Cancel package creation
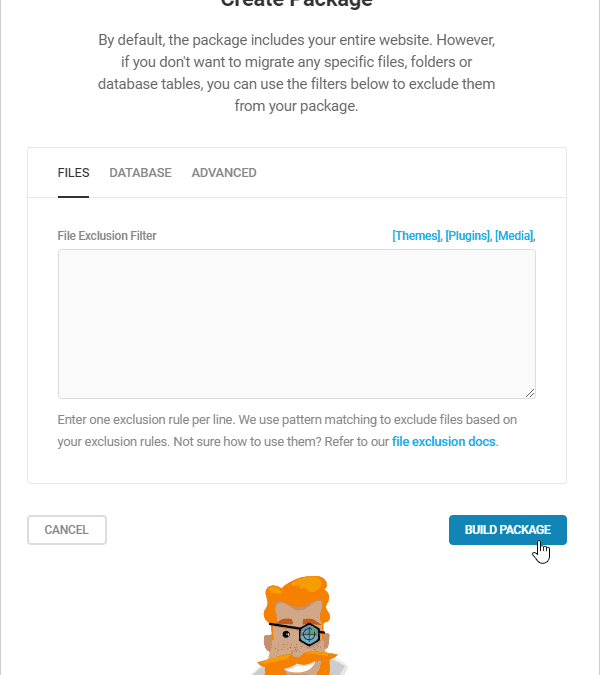The height and width of the screenshot is (675, 600). (x=67, y=530)
